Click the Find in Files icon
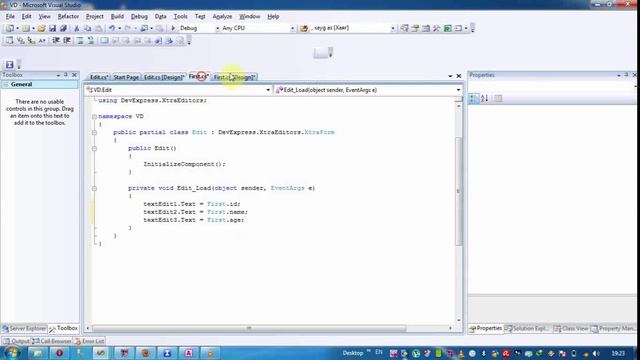The width and height of the screenshot is (640, 360). [x=304, y=28]
